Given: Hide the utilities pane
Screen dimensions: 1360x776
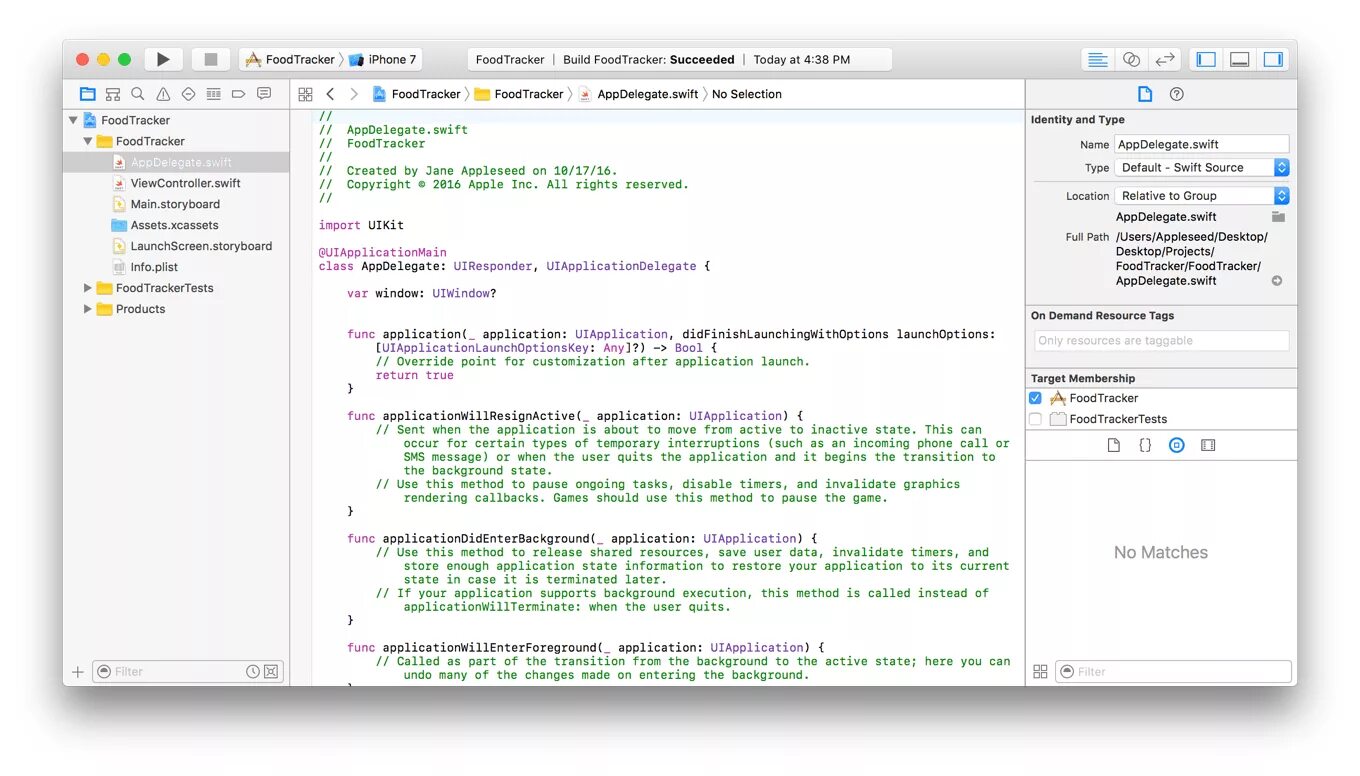Looking at the screenshot, I should [1272, 60].
